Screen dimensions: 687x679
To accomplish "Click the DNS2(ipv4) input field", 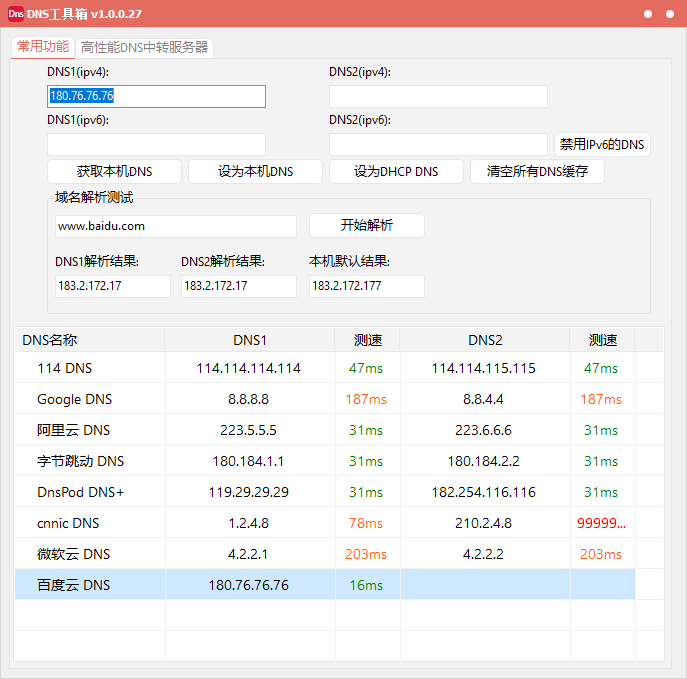I will tap(438, 96).
